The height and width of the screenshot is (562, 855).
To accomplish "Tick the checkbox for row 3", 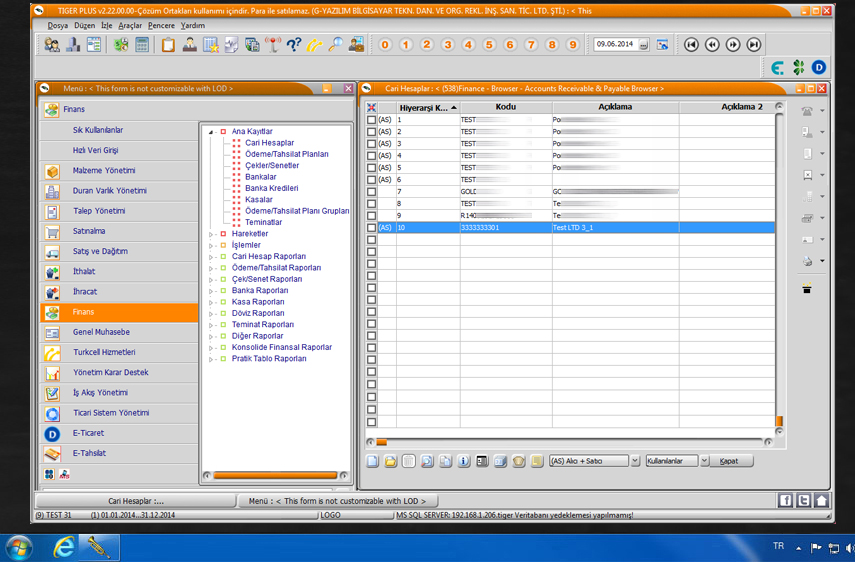I will [x=371, y=143].
